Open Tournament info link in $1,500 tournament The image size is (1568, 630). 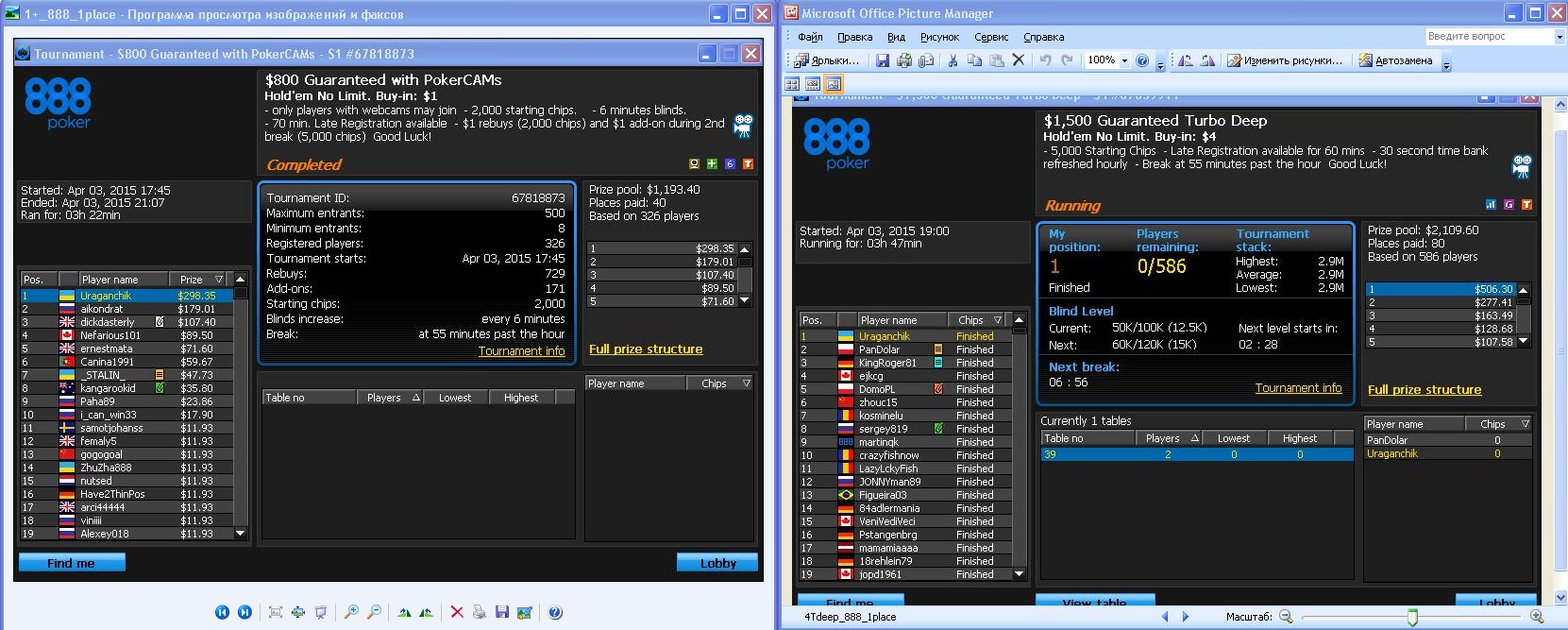[x=1298, y=388]
